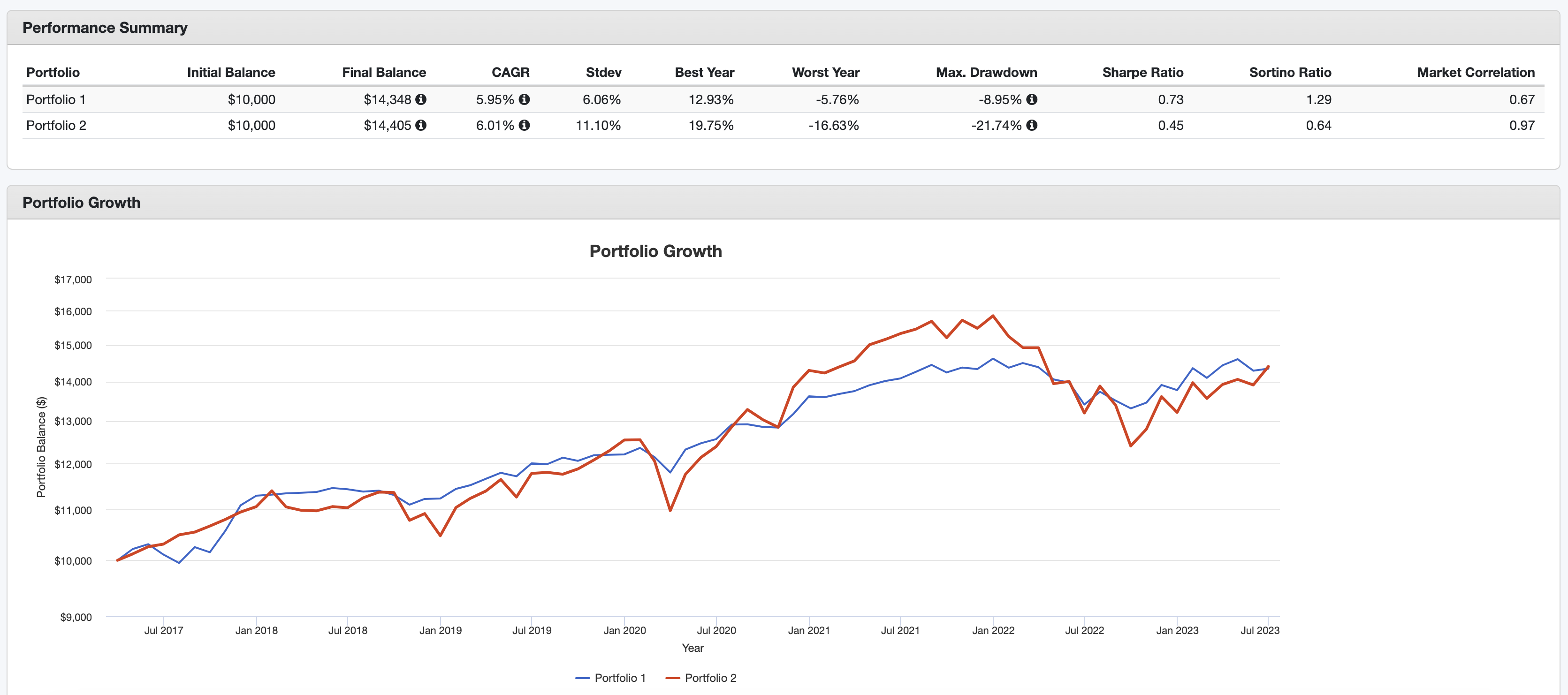Click info icon next to 6.01% CAGR
Image resolution: width=1568 pixels, height=695 pixels.
[524, 125]
